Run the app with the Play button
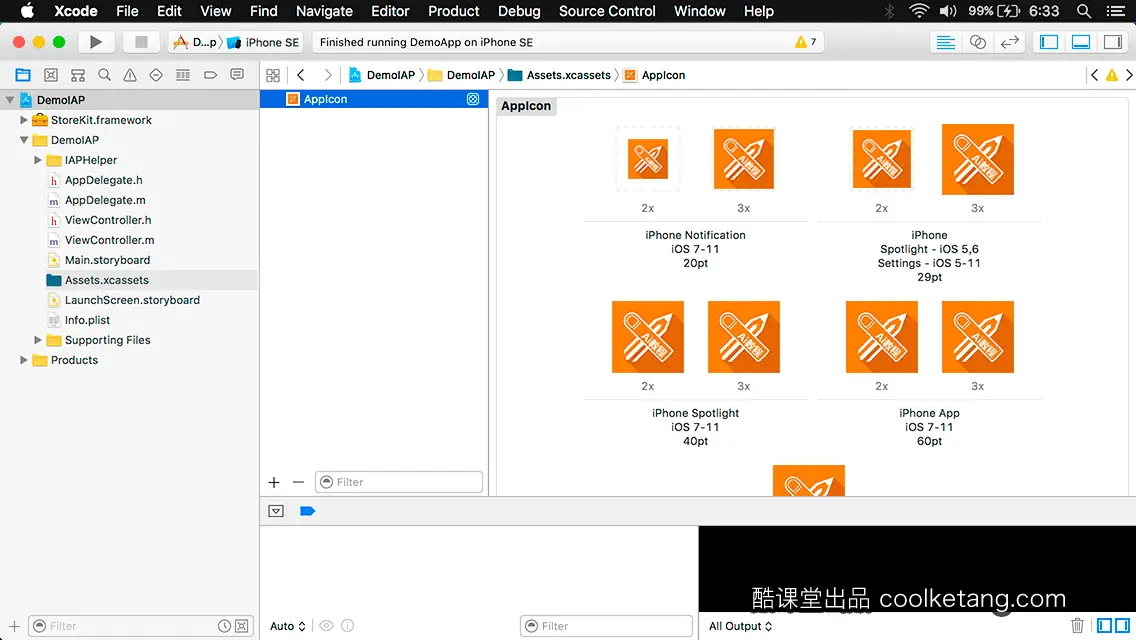 tap(96, 42)
